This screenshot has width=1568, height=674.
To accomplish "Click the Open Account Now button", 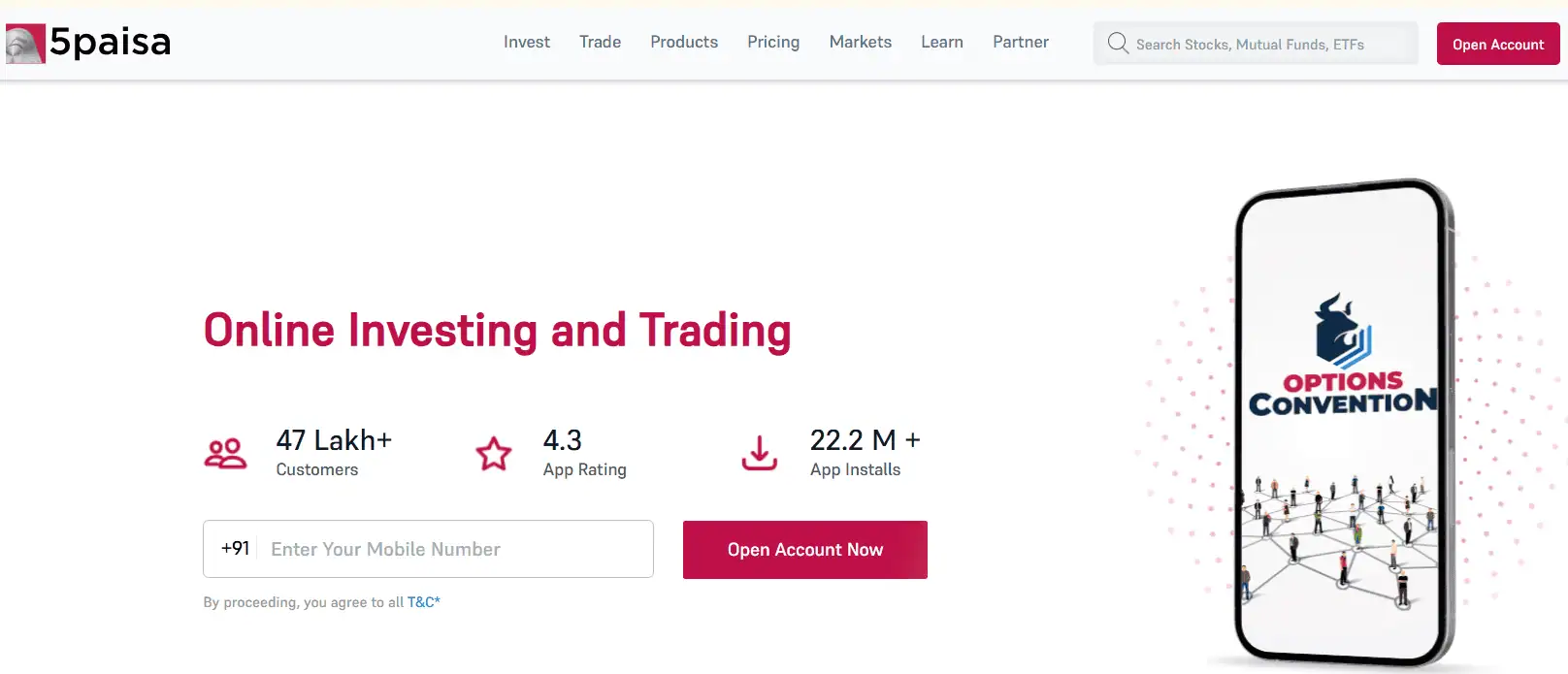I will click(x=805, y=550).
